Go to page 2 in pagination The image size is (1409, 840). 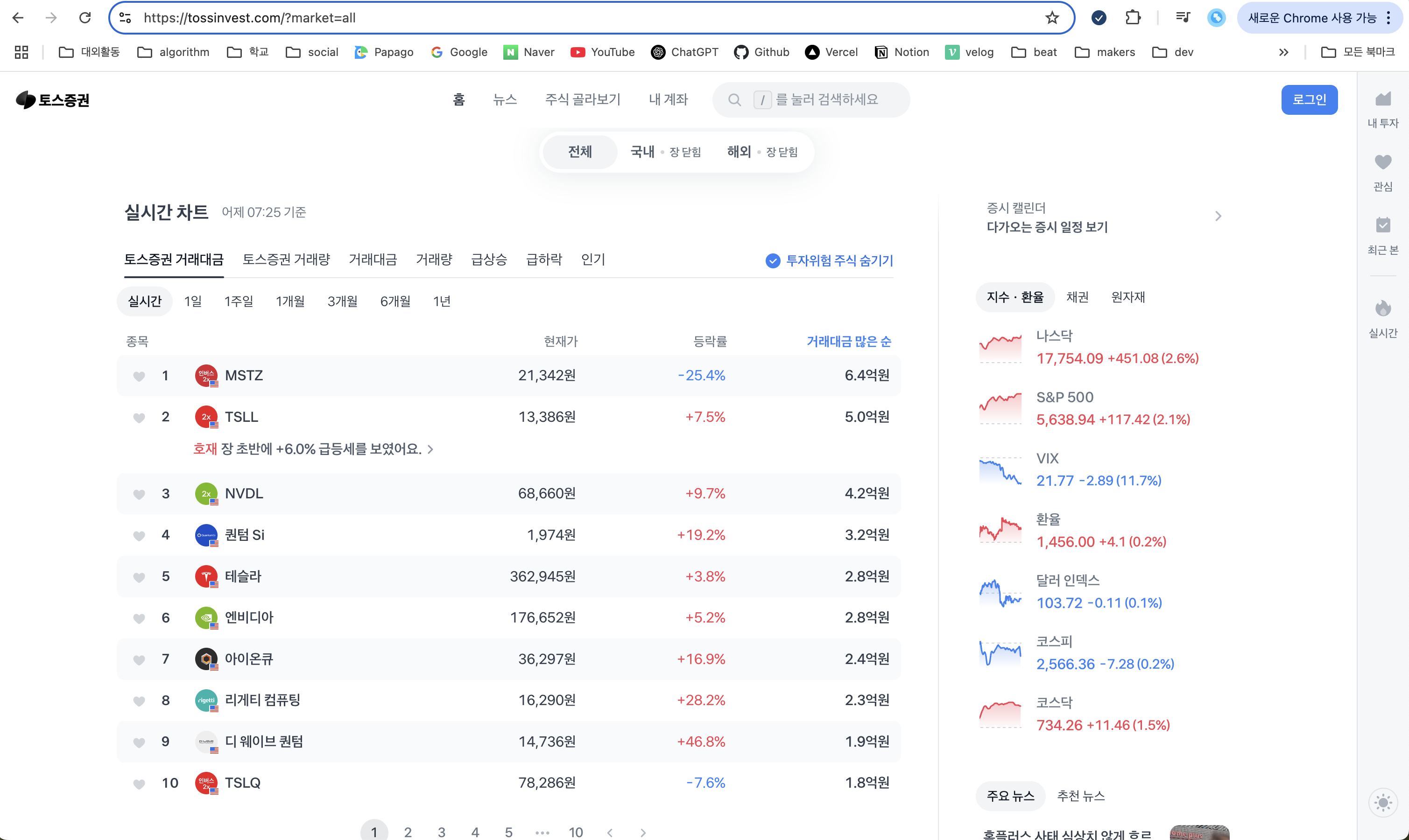tap(408, 831)
